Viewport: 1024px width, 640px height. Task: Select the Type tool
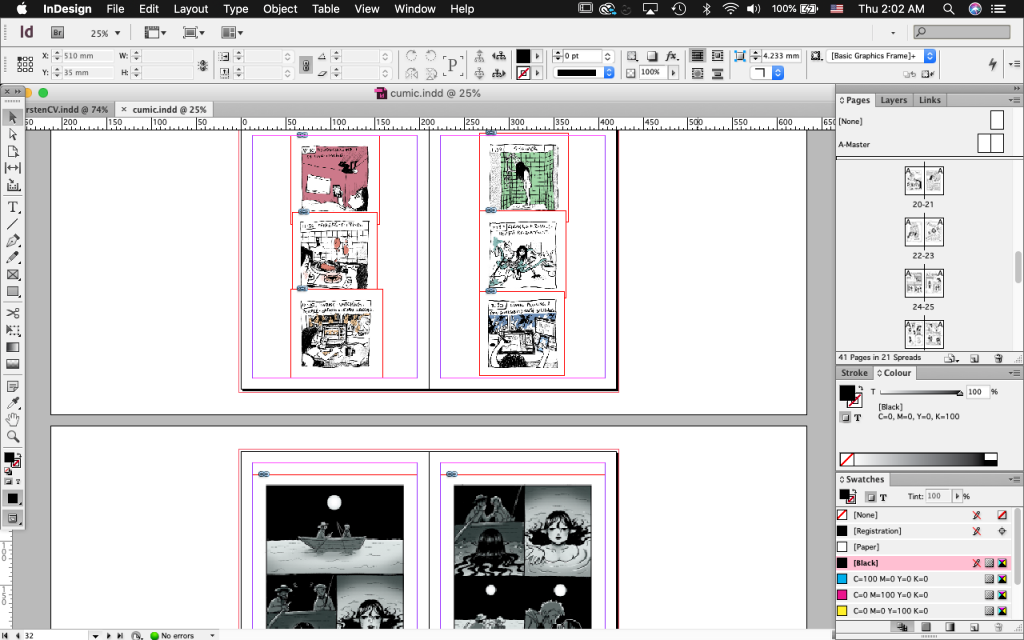click(12, 207)
